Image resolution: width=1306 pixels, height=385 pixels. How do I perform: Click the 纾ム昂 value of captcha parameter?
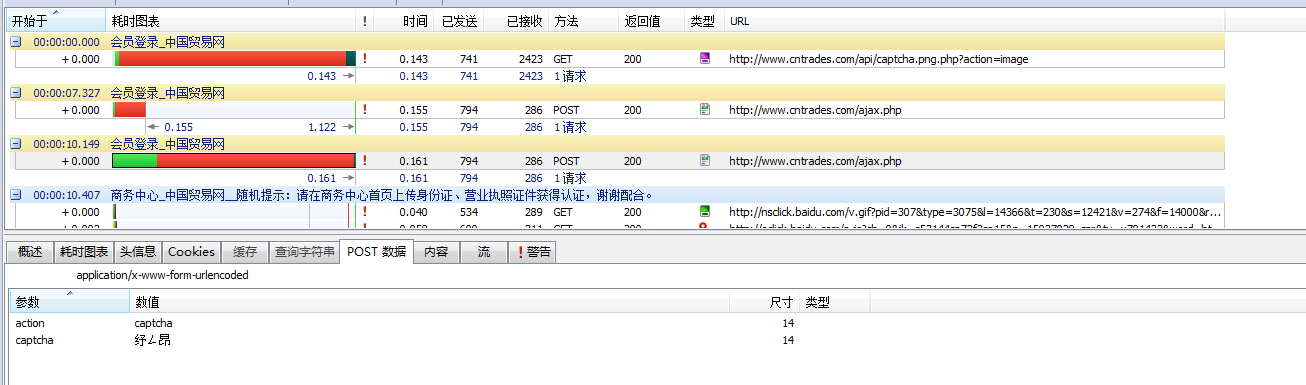click(152, 340)
